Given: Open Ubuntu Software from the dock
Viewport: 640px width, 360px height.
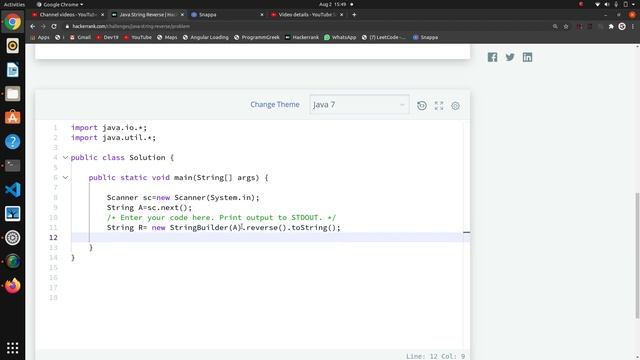Looking at the screenshot, I should tap(13, 118).
